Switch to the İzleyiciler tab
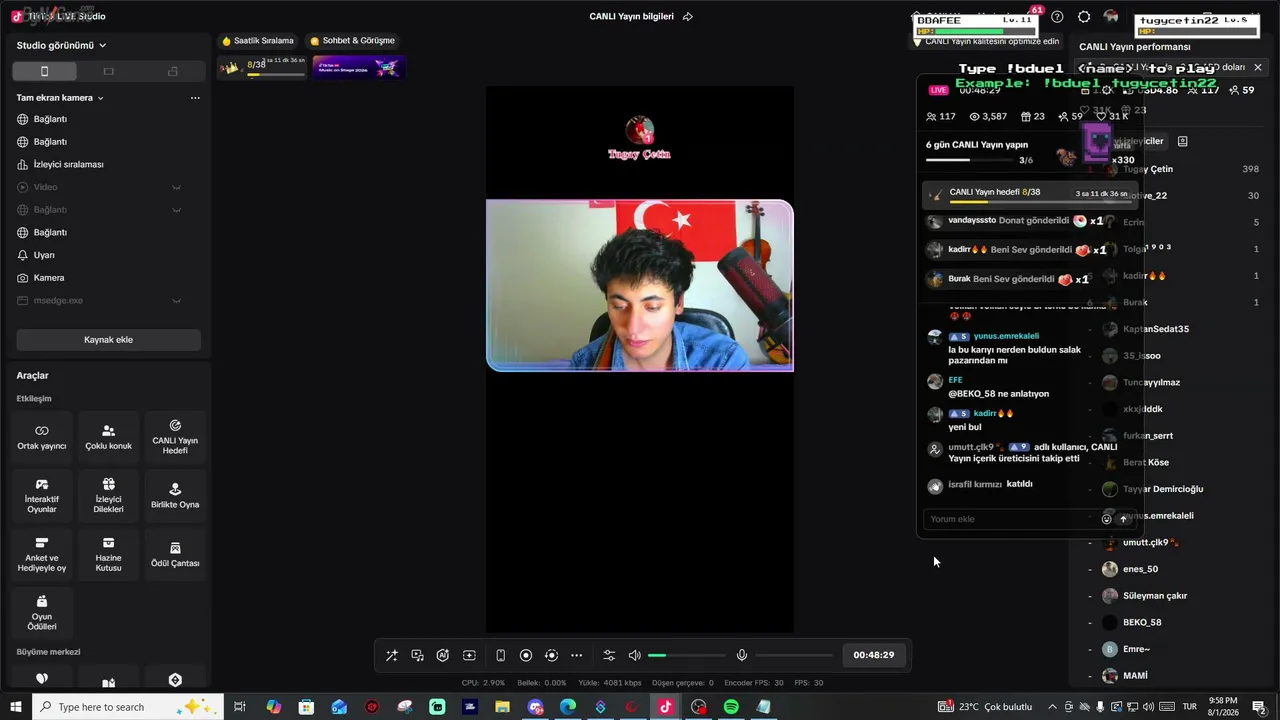 [1140, 141]
